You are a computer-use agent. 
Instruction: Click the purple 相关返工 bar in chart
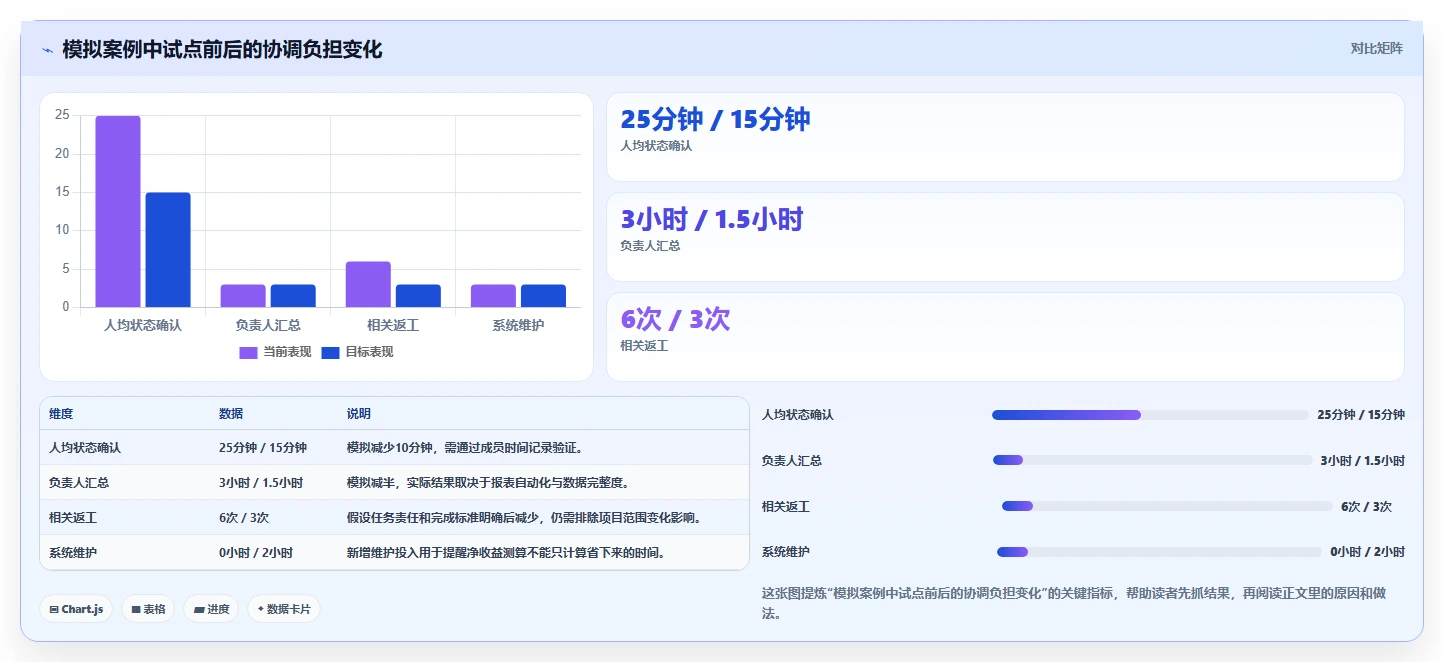368,284
